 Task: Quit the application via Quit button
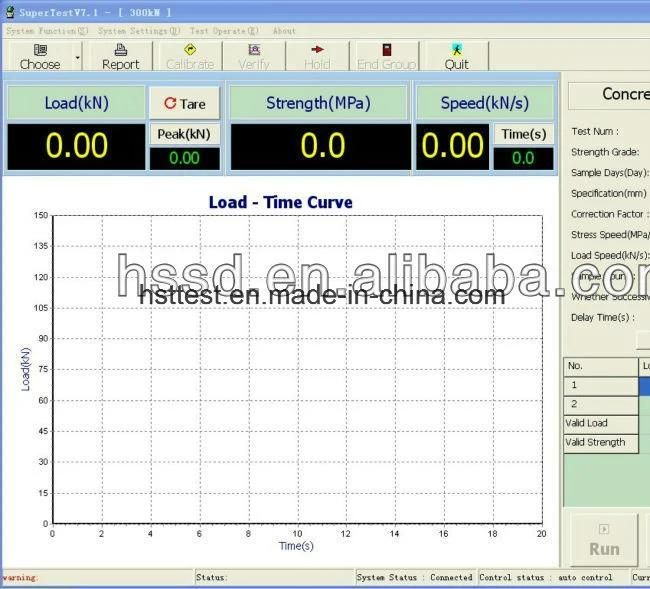(456, 57)
